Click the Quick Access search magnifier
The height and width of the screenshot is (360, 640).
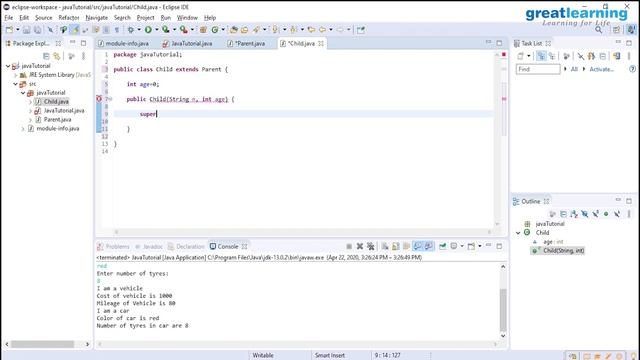pos(598,30)
